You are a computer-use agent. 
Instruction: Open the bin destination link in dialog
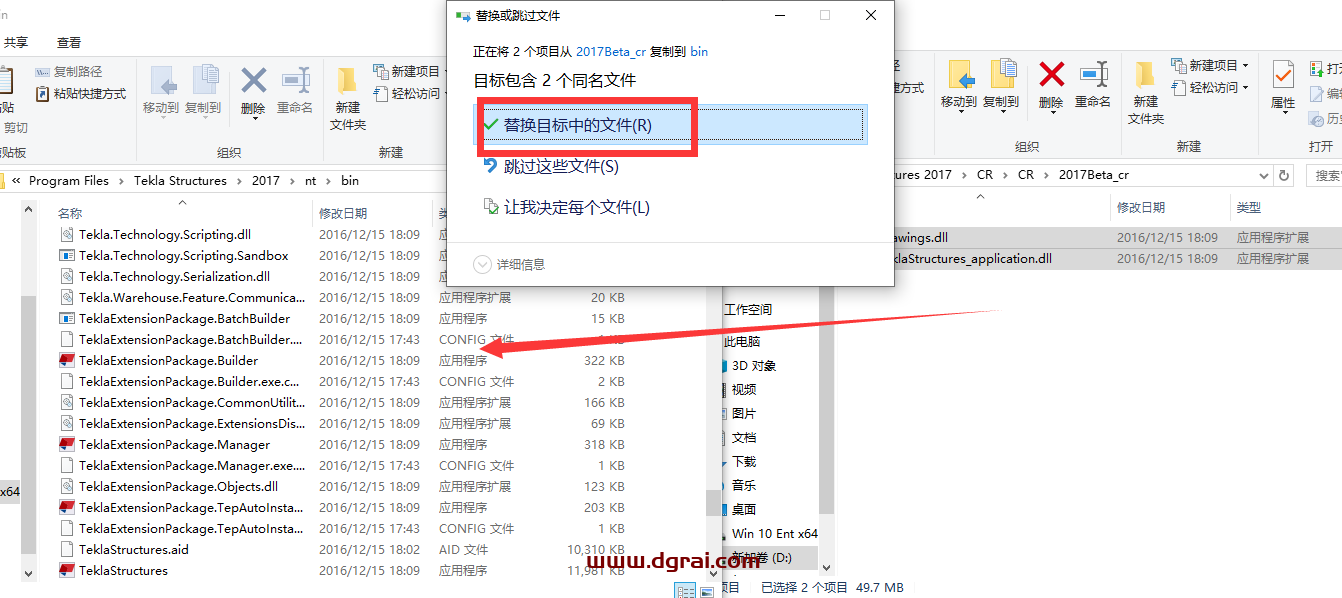coord(699,51)
